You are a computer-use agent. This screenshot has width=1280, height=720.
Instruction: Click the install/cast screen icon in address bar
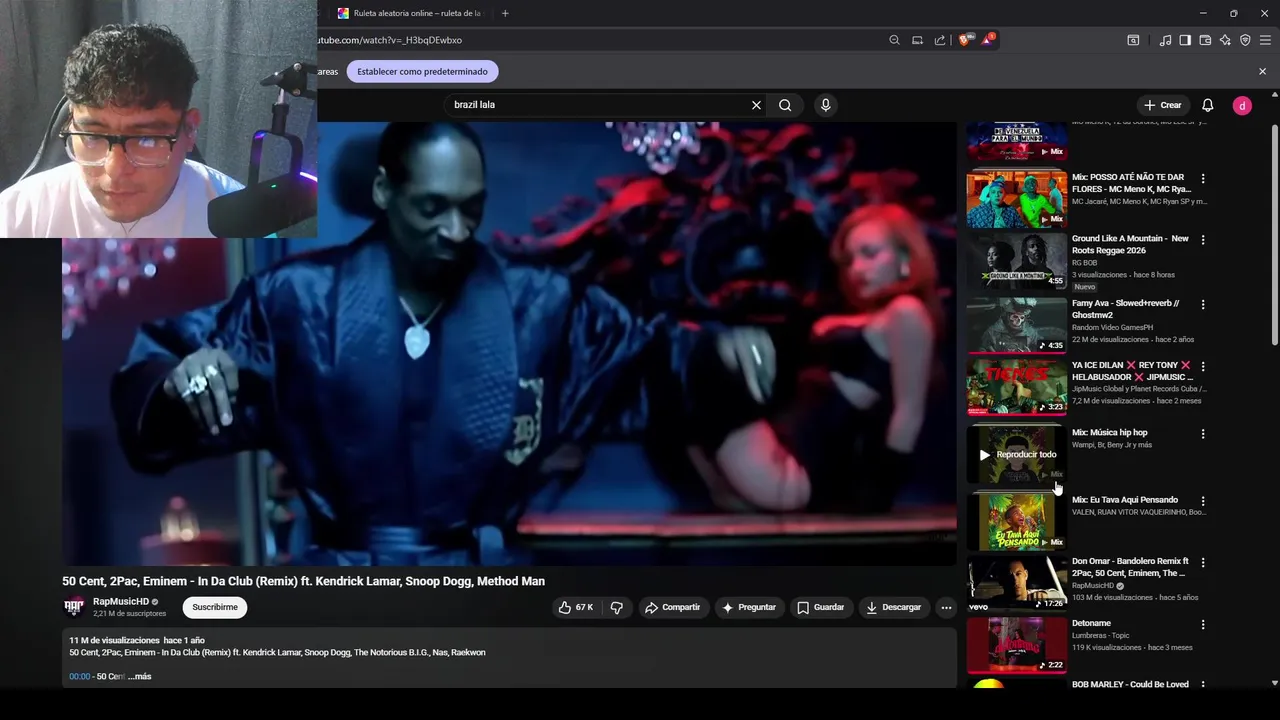[917, 40]
